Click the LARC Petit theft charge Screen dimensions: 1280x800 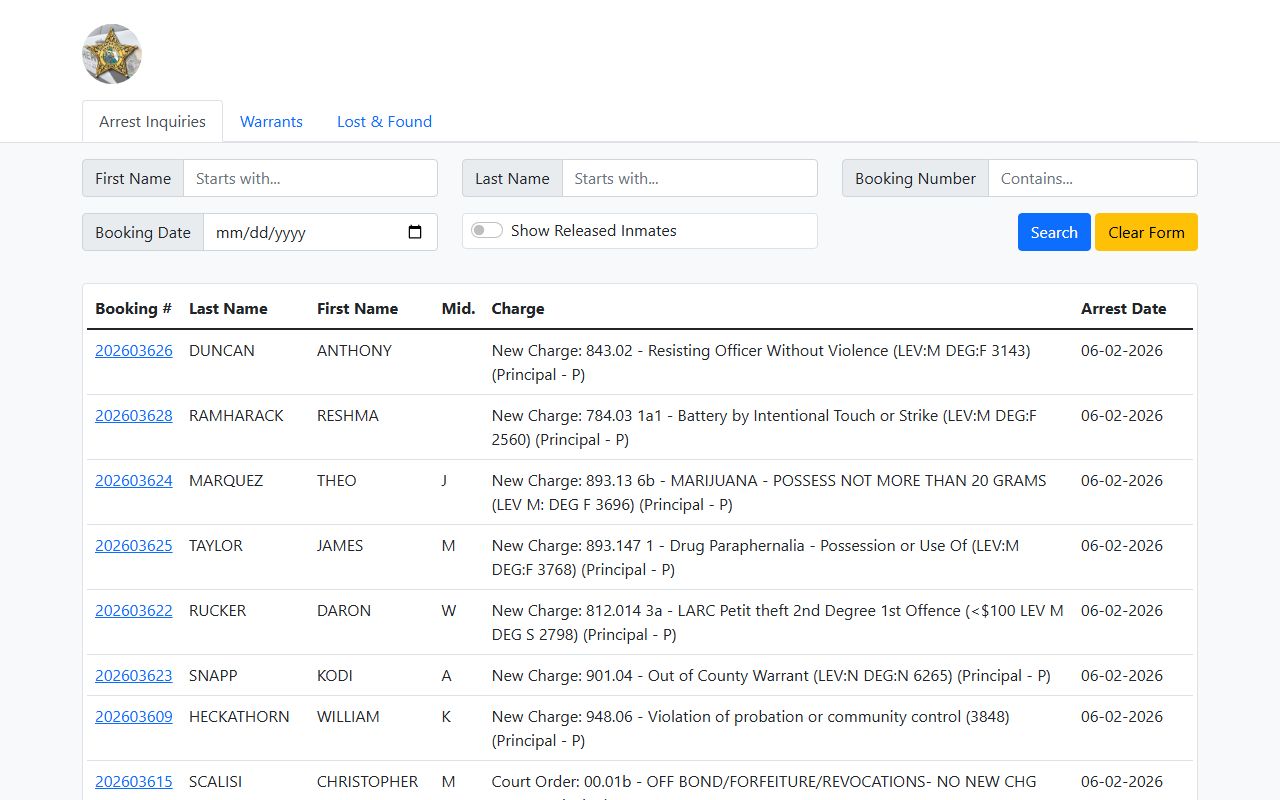click(x=778, y=622)
